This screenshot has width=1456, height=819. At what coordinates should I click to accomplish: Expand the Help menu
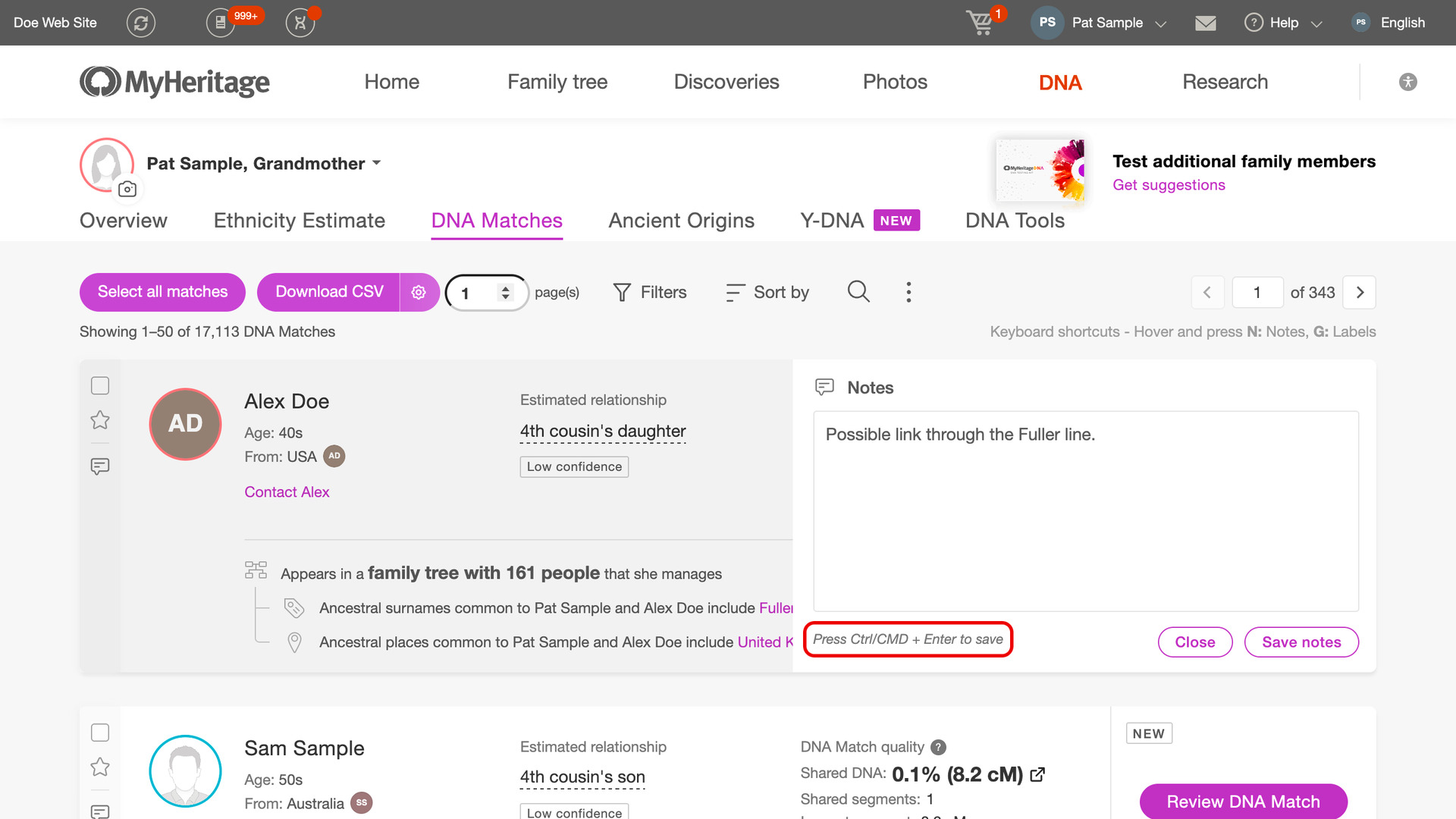[x=1283, y=23]
